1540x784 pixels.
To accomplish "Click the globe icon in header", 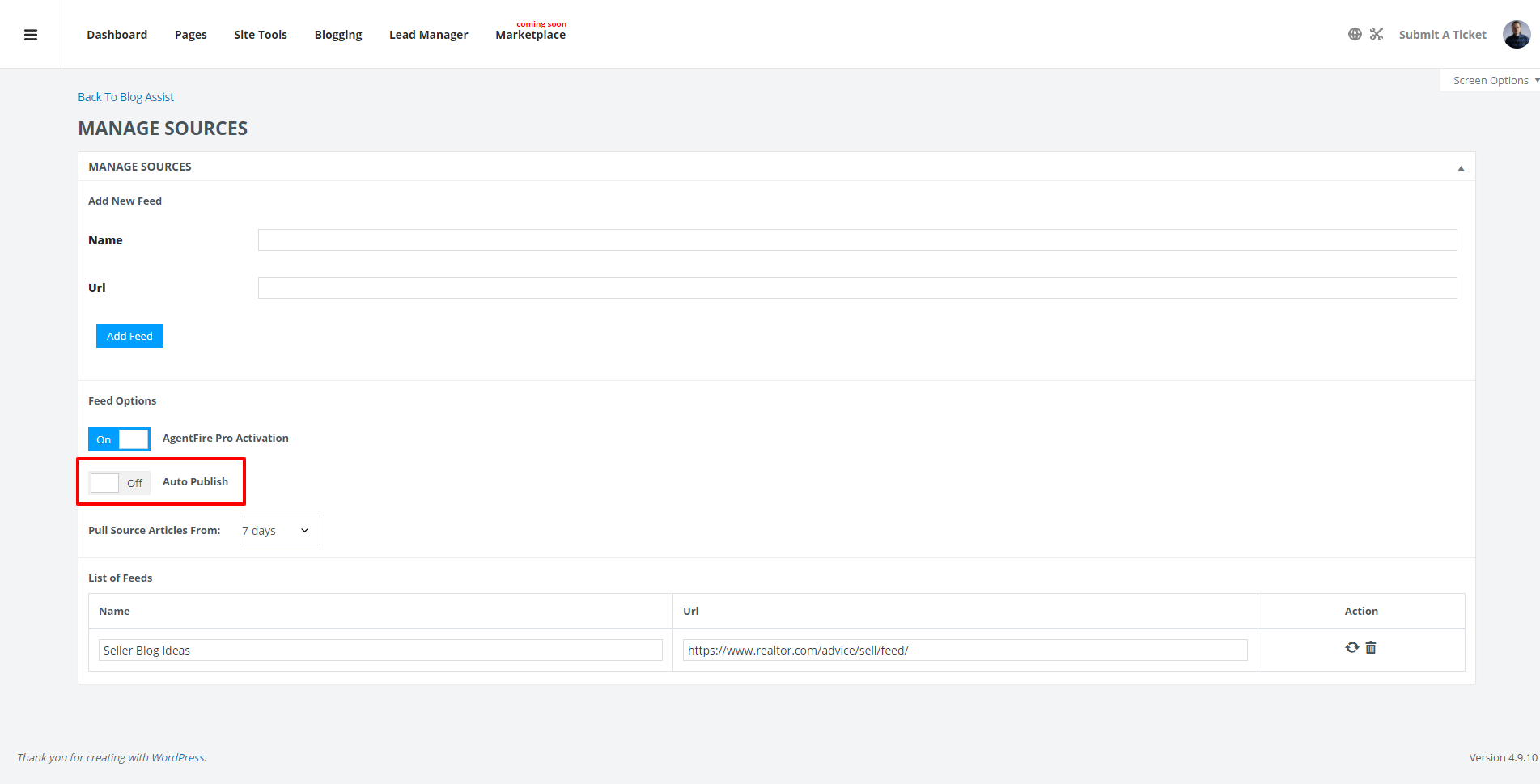I will (x=1355, y=34).
